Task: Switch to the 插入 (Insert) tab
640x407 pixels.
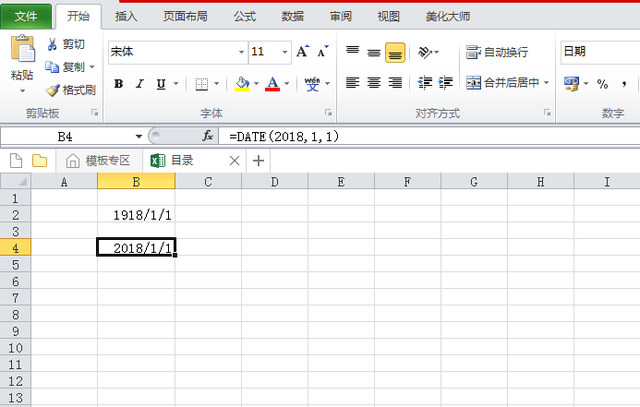Action: (126, 16)
